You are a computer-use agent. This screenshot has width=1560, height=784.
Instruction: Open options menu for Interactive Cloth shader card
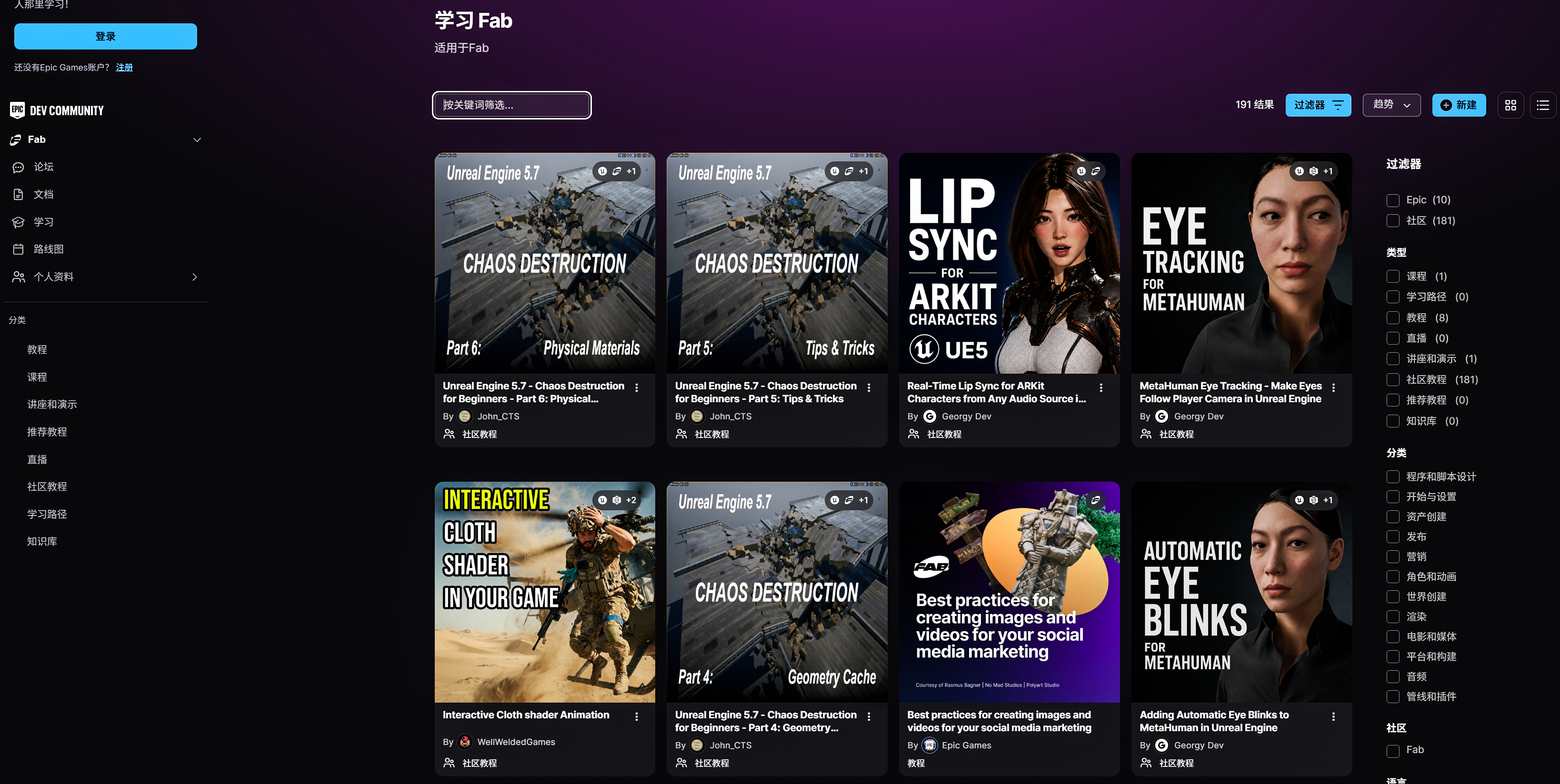637,716
